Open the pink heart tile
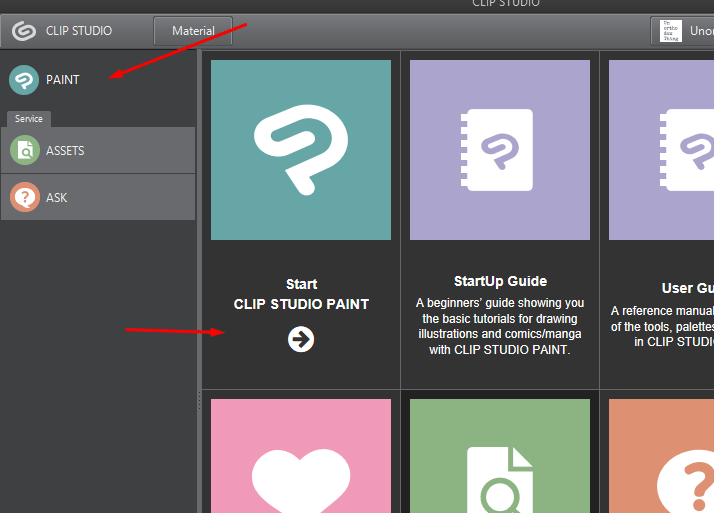This screenshot has width=714, height=513. [301, 457]
